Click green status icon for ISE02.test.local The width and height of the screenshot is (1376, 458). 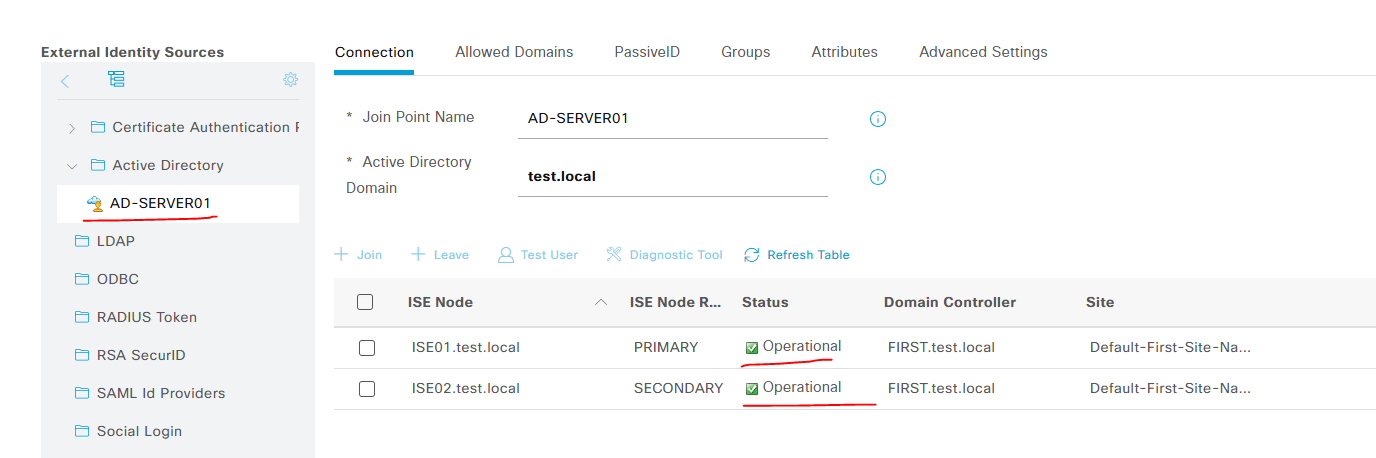coord(752,388)
